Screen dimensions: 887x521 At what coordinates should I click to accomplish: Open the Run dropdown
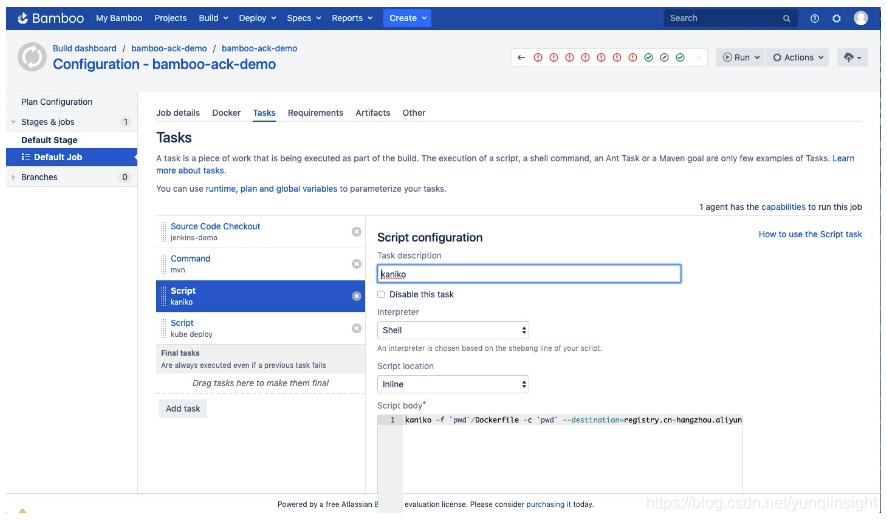click(x=740, y=58)
